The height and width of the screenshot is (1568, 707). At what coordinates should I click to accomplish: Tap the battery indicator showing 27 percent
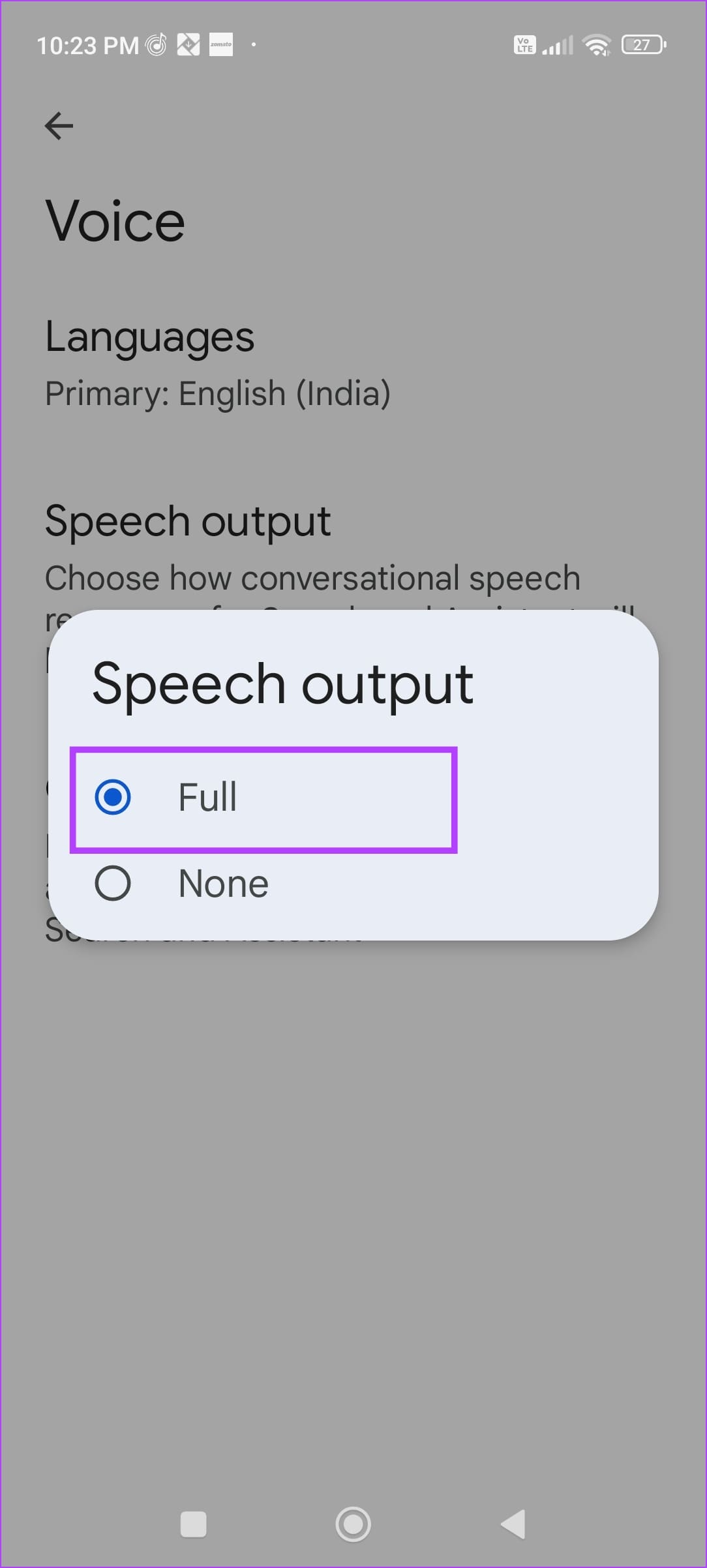pyautogui.click(x=642, y=44)
